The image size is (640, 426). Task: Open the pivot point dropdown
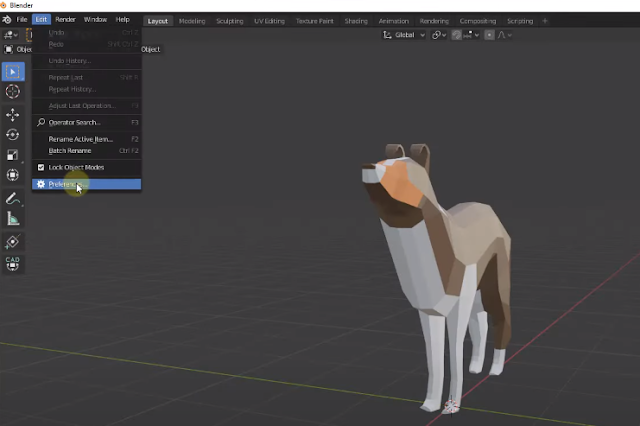click(439, 35)
